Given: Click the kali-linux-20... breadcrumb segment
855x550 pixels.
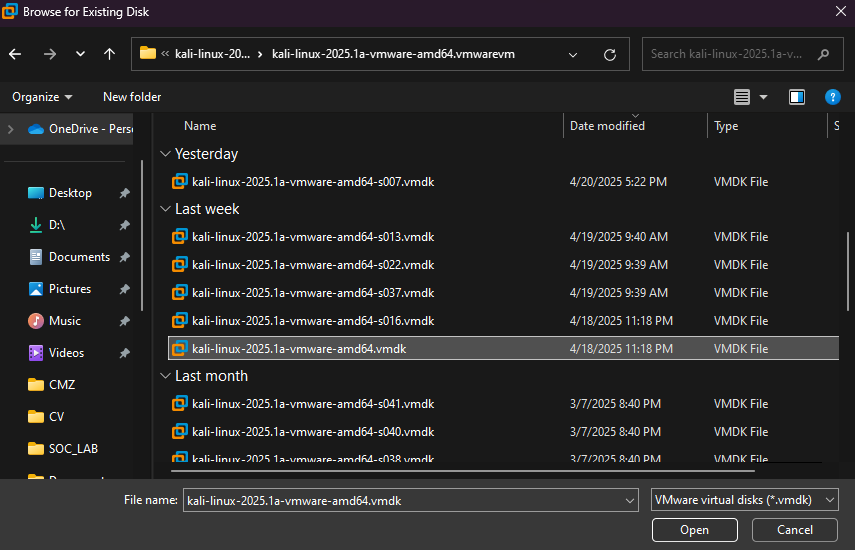Looking at the screenshot, I should tap(212, 54).
